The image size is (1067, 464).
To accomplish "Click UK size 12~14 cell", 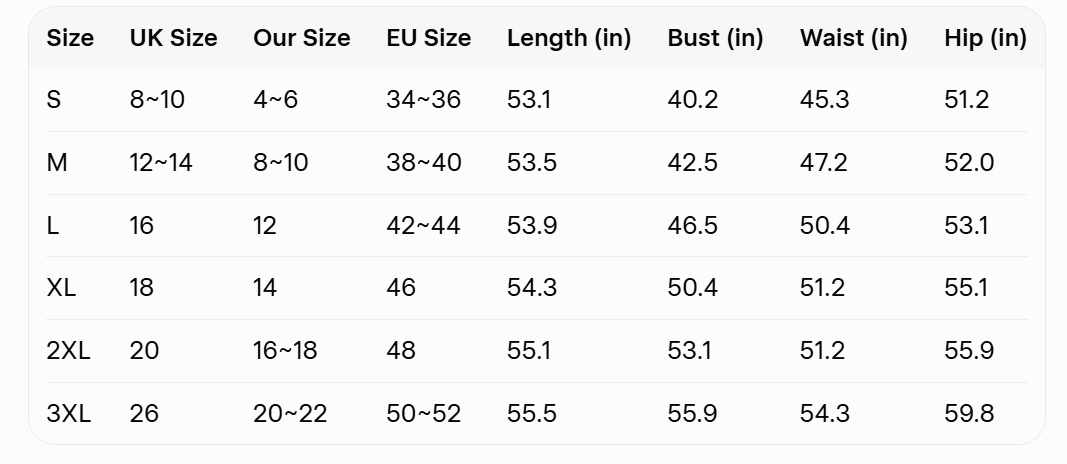I will (160, 163).
